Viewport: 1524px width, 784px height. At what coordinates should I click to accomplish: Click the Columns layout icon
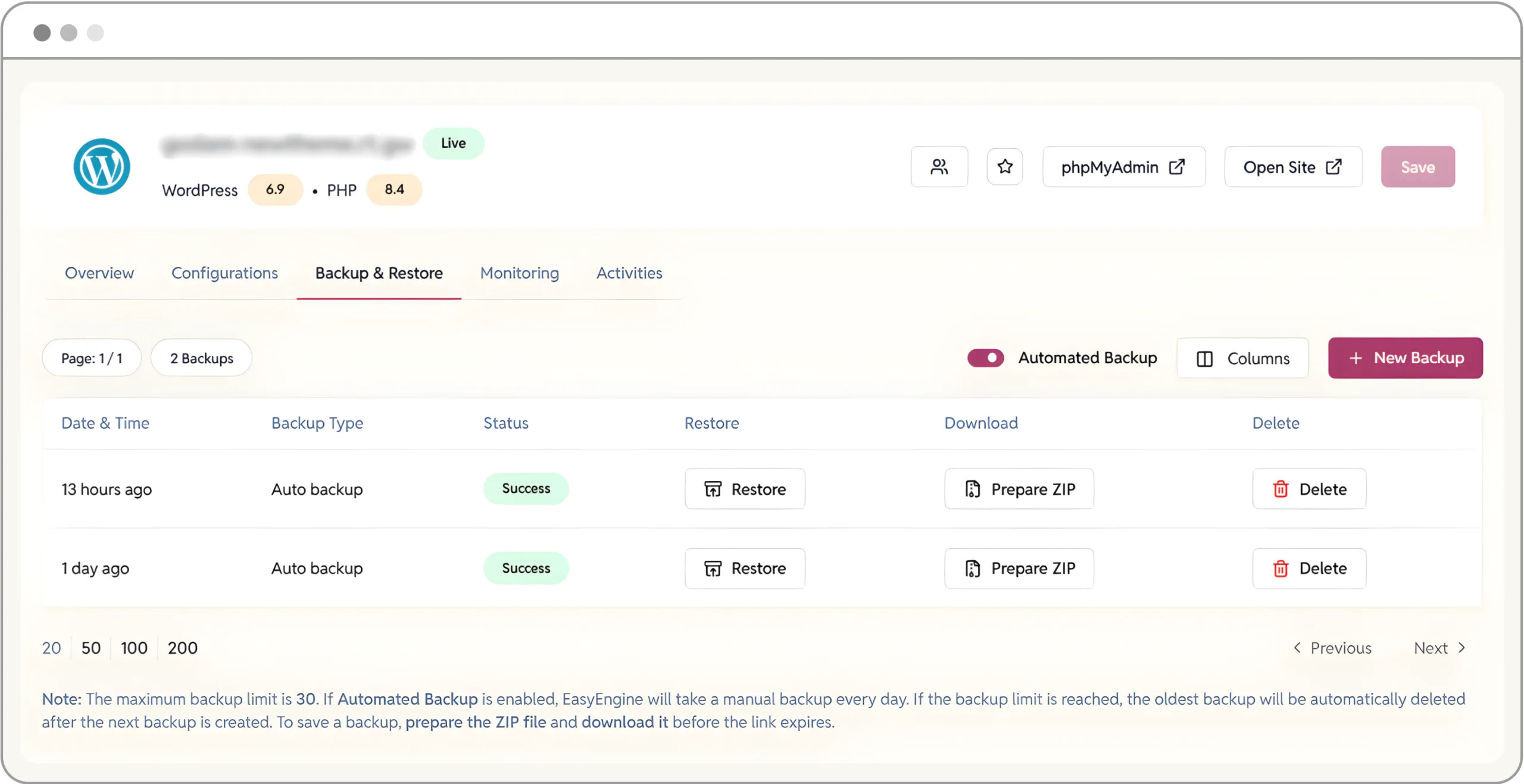click(x=1205, y=358)
